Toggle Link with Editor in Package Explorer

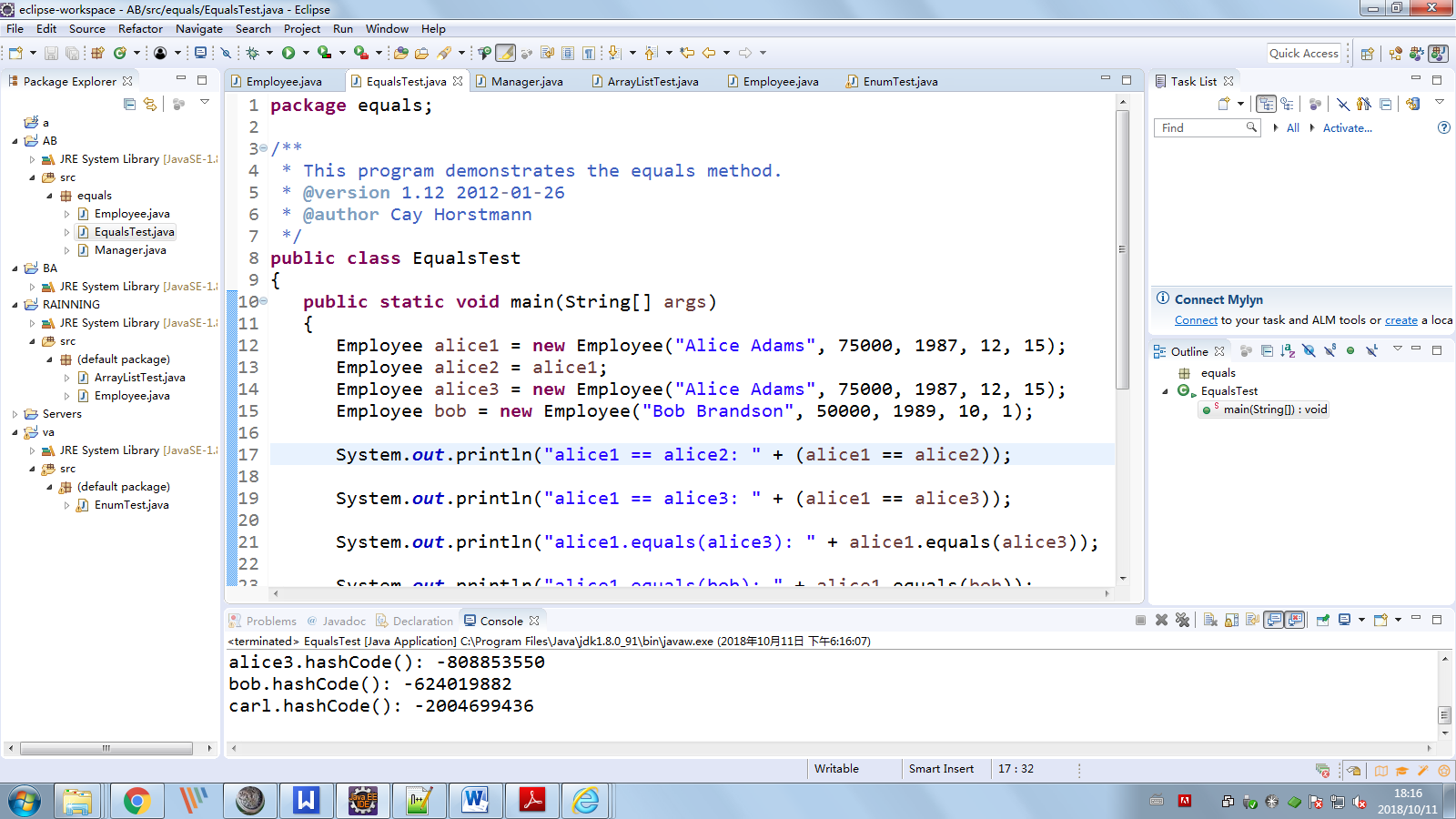tap(150, 104)
